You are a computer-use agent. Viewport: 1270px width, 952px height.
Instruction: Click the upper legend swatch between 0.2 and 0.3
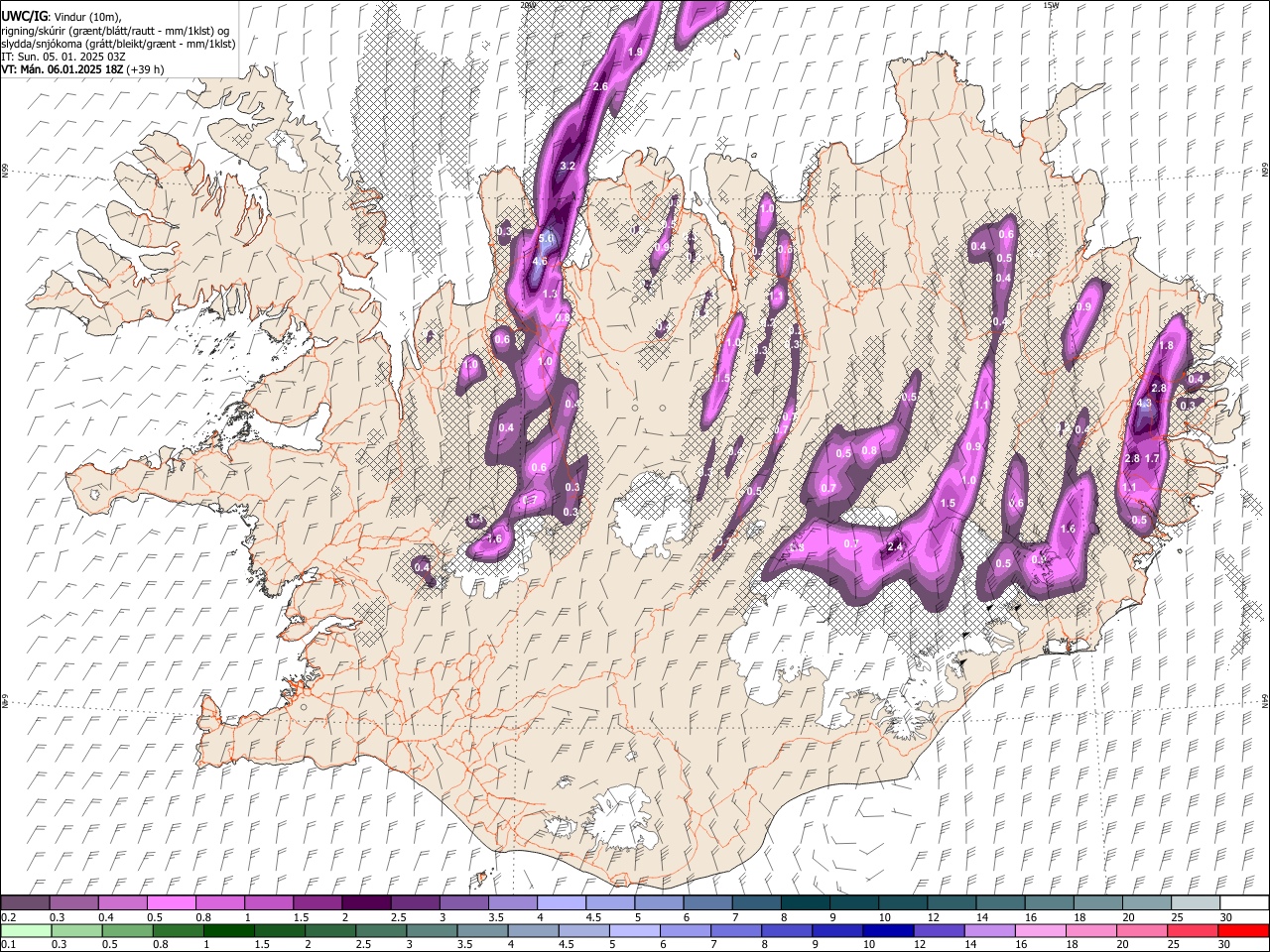pyautogui.click(x=25, y=903)
